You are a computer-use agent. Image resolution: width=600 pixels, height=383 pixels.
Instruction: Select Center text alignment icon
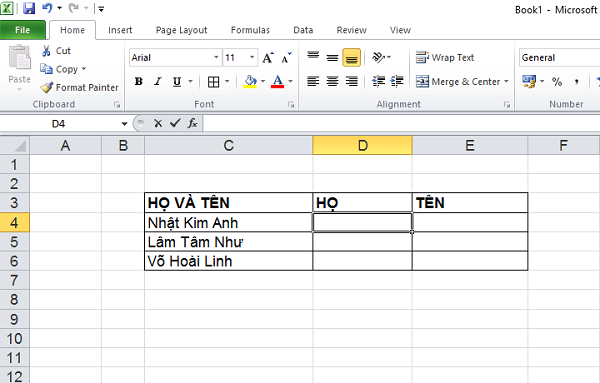(332, 81)
